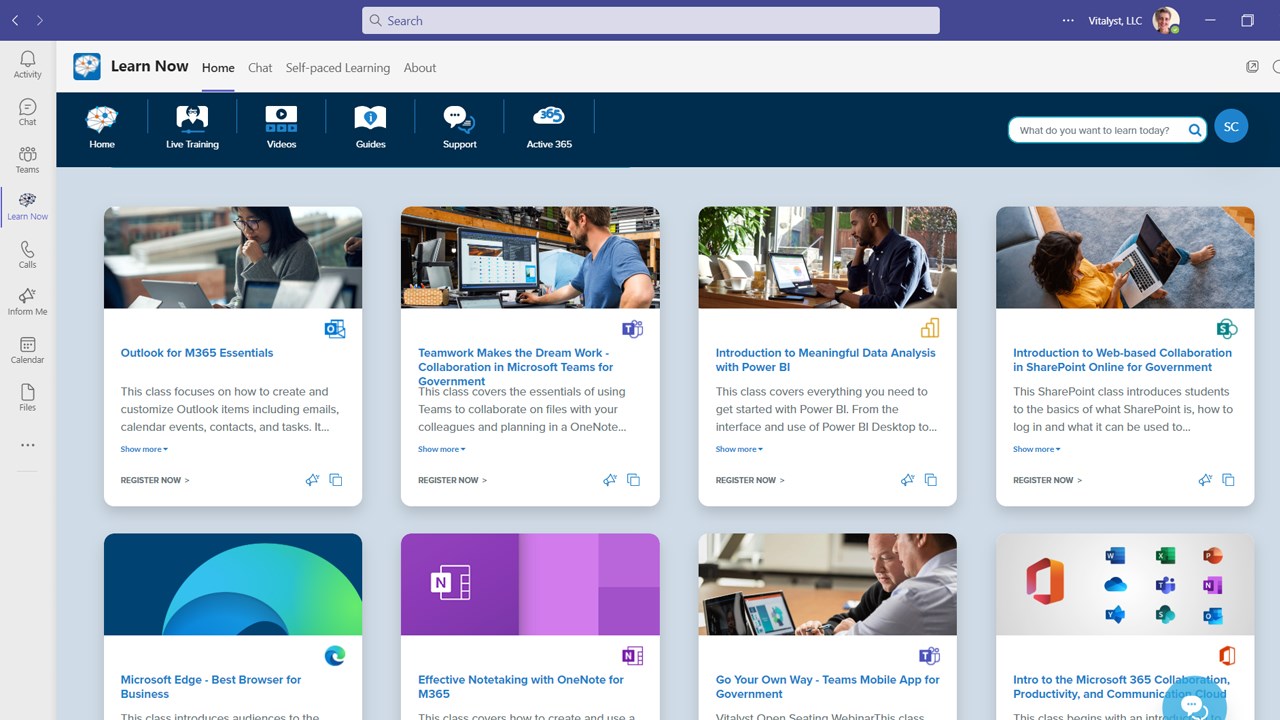Open Active 365 in the banner
Viewport: 1280px width, 720px height.
point(549,129)
